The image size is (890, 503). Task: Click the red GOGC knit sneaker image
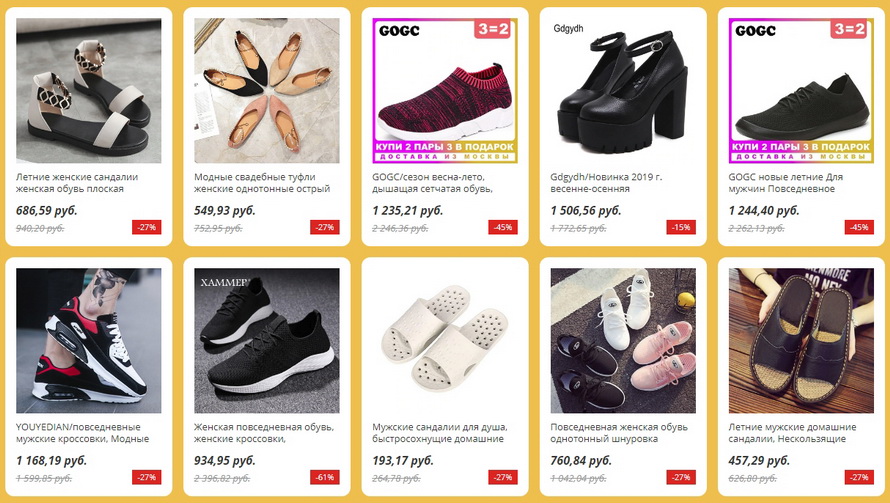coord(445,91)
